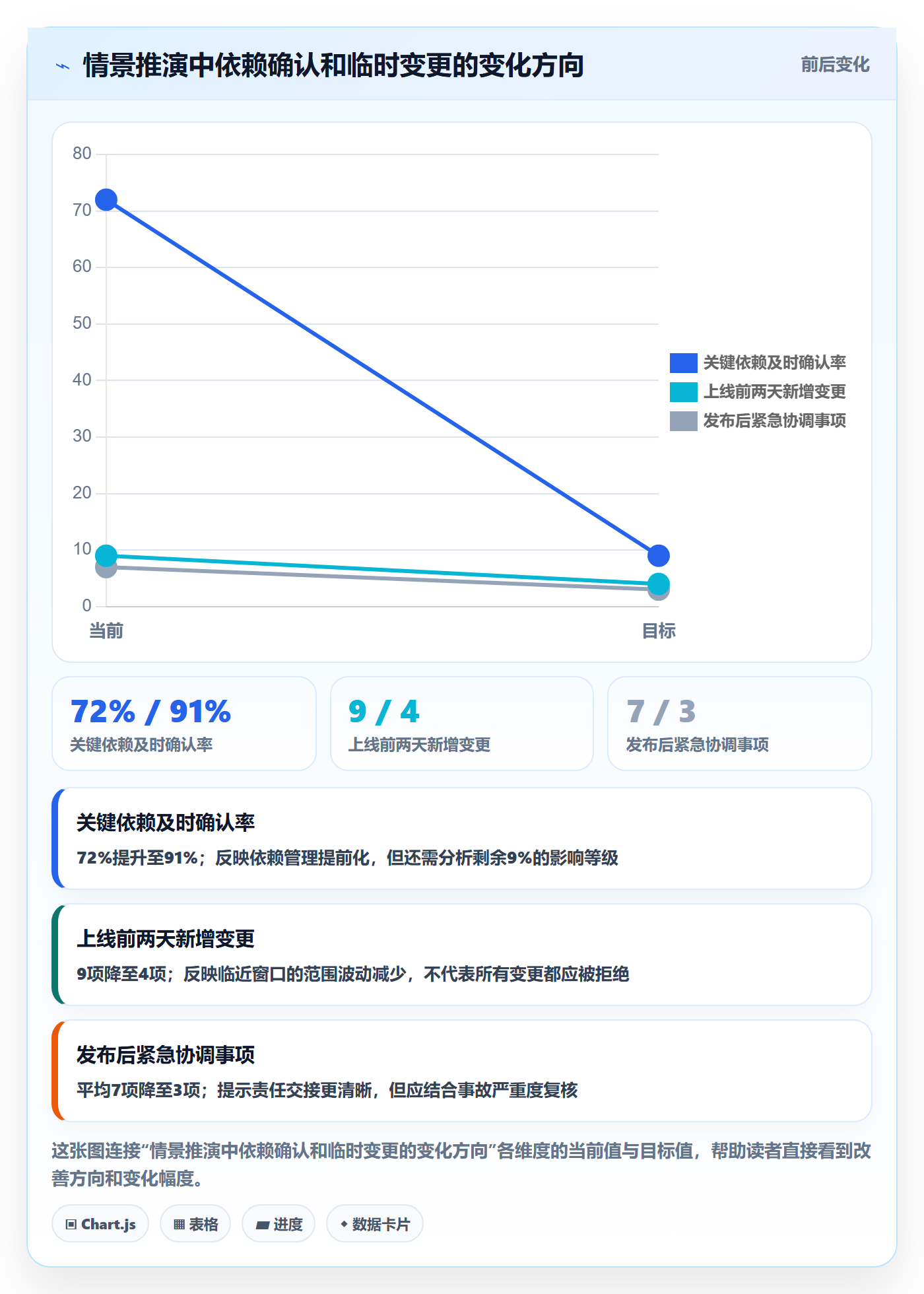924x1294 pixels.
Task: Toggle the 关键依赖及时确认率 legend swatch
Action: (x=683, y=363)
